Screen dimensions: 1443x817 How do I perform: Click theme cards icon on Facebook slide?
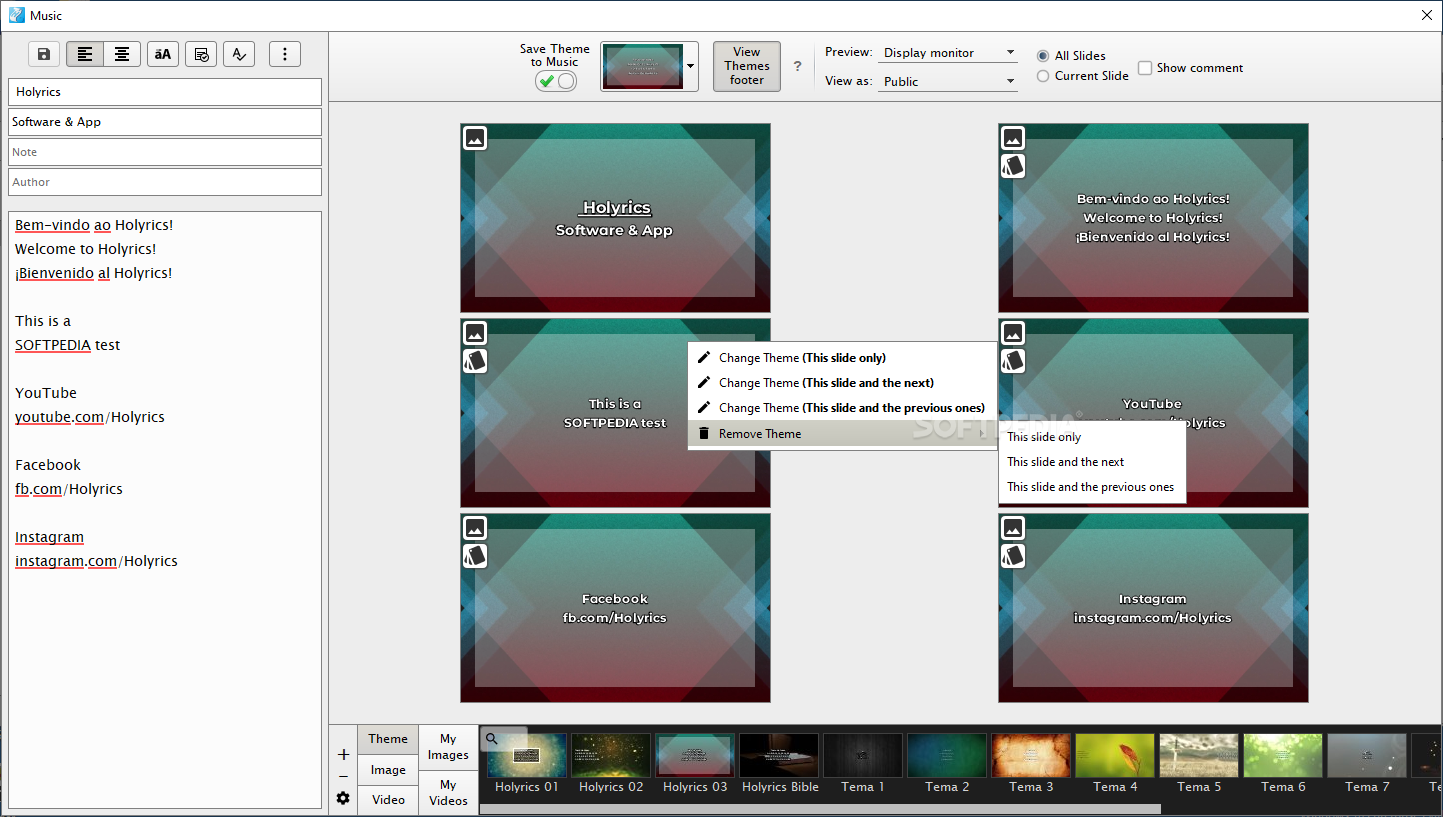point(476,556)
